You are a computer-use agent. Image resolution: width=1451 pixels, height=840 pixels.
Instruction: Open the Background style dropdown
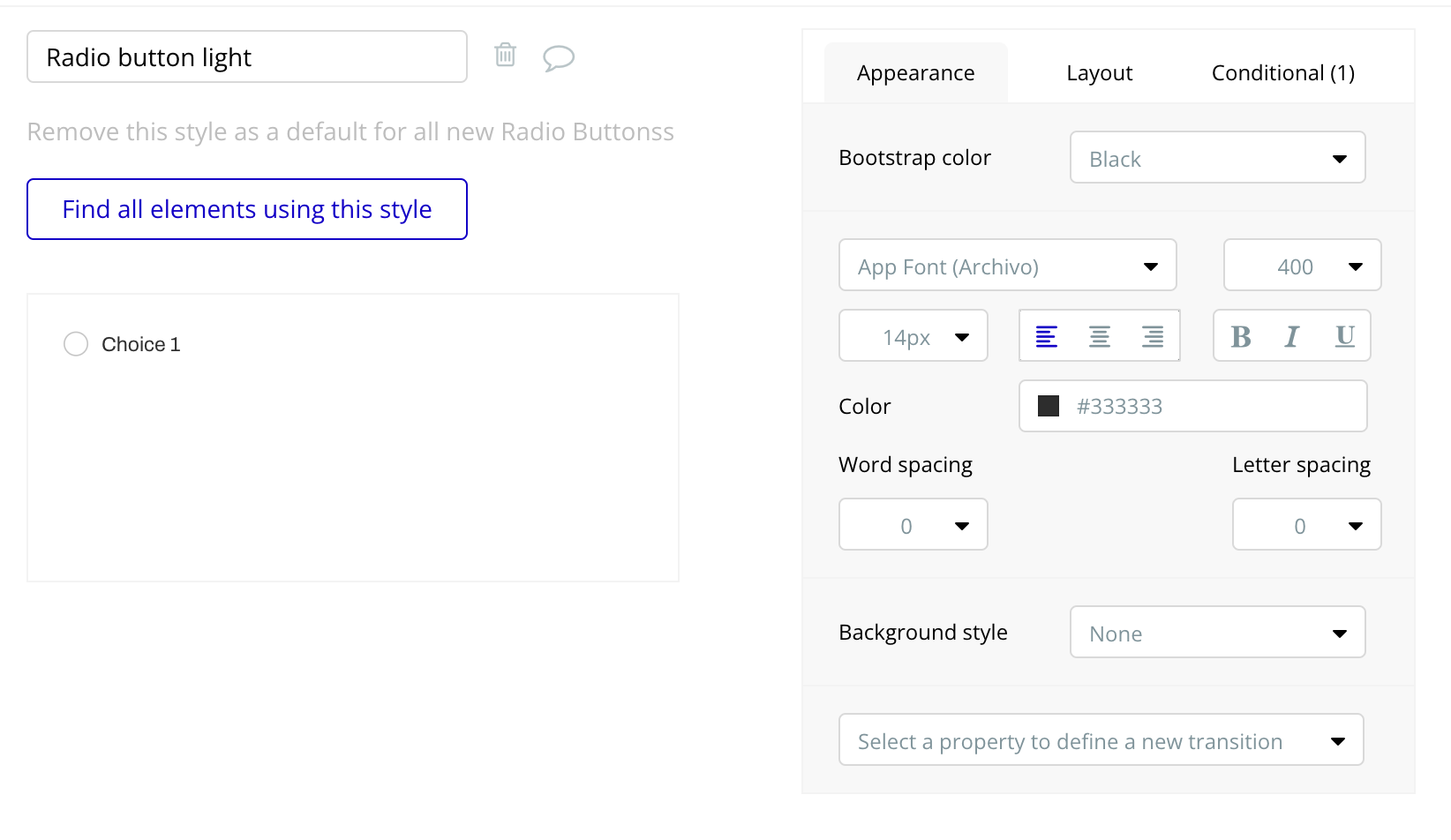point(1217,633)
